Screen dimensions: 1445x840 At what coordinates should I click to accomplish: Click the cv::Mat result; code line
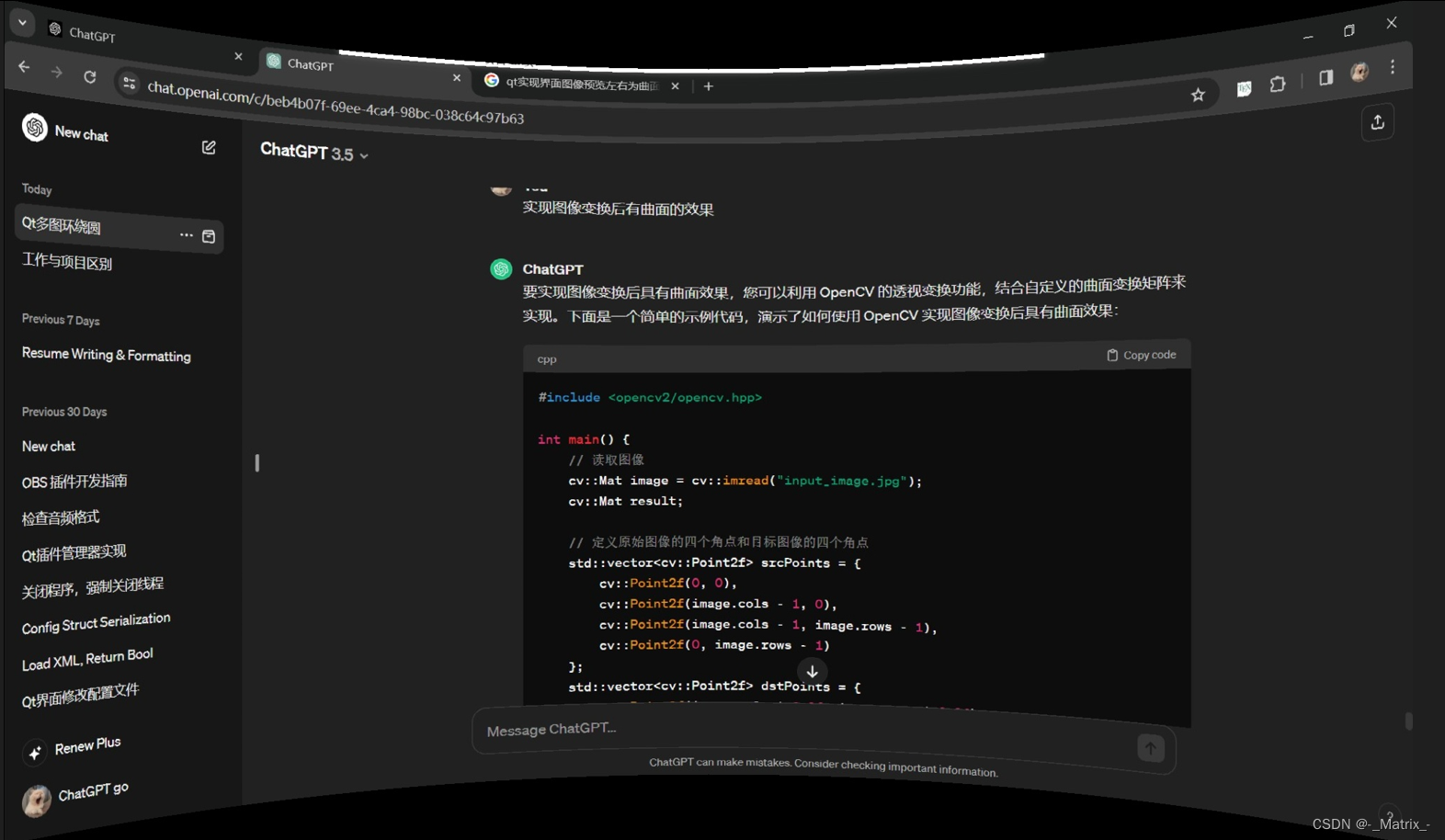tap(626, 502)
